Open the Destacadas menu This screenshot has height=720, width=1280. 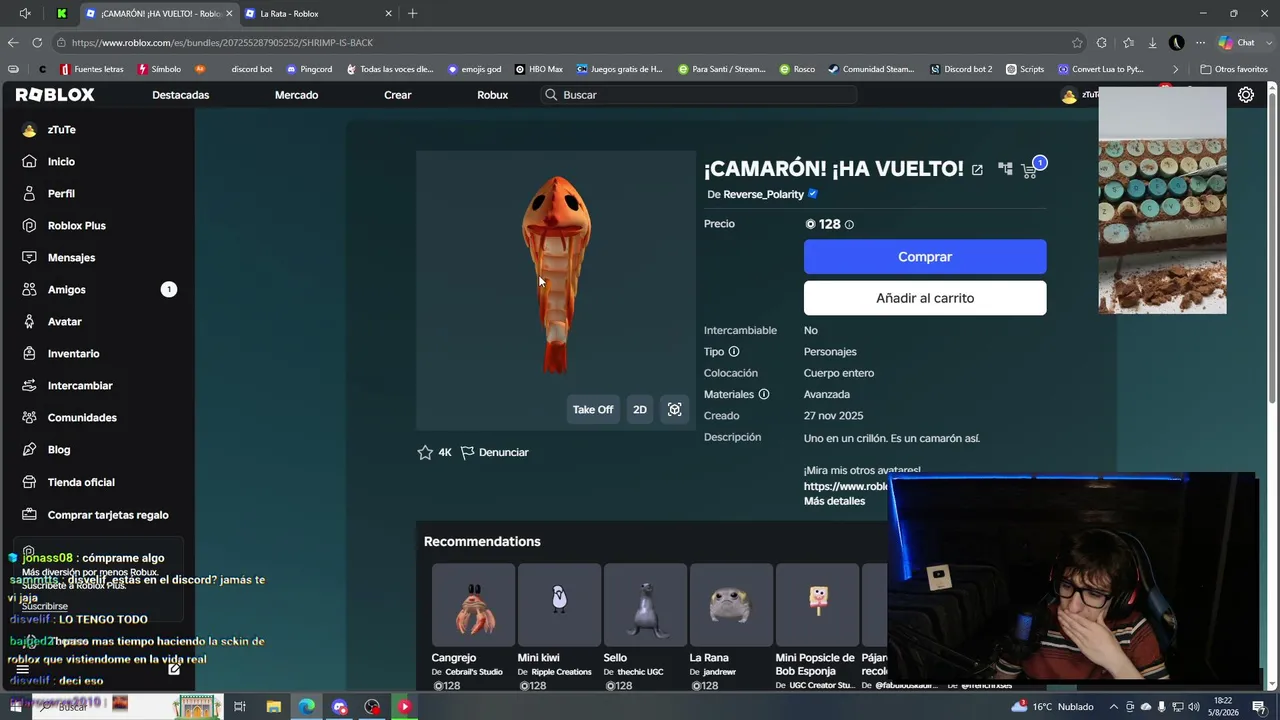tap(181, 95)
